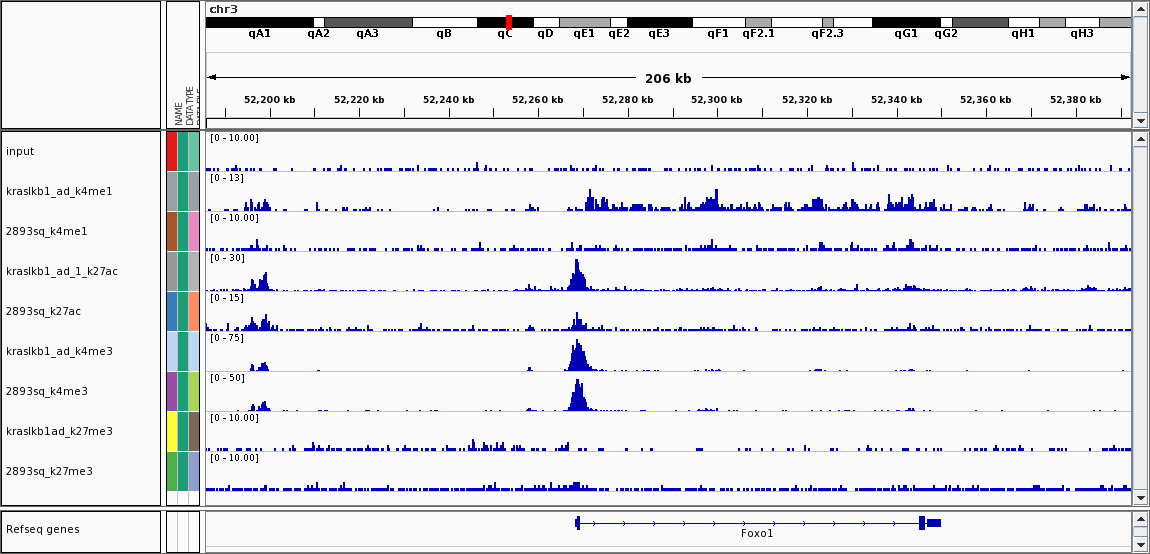This screenshot has height=554, width=1150.
Task: Select the Refseq genes track label
Action: point(42,529)
